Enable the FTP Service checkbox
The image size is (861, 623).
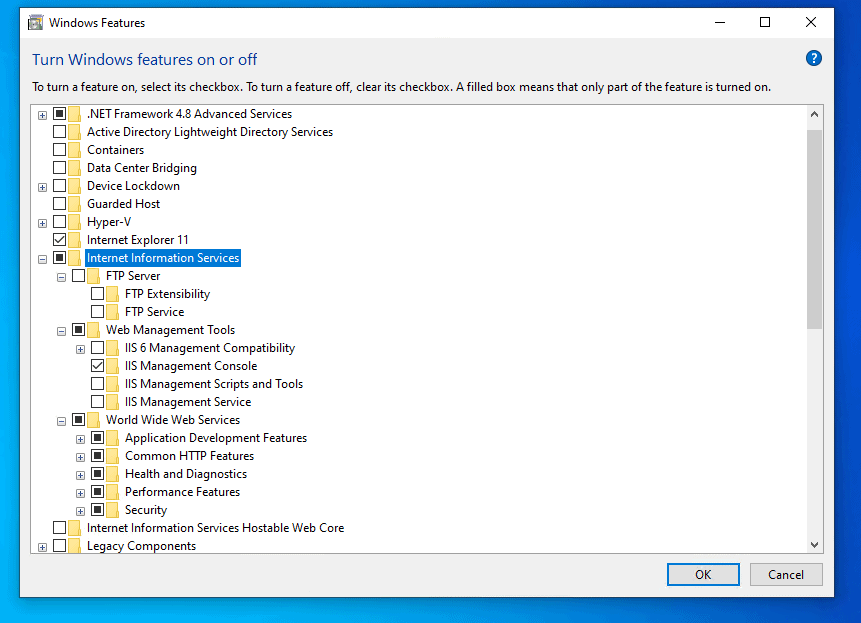[x=97, y=312]
